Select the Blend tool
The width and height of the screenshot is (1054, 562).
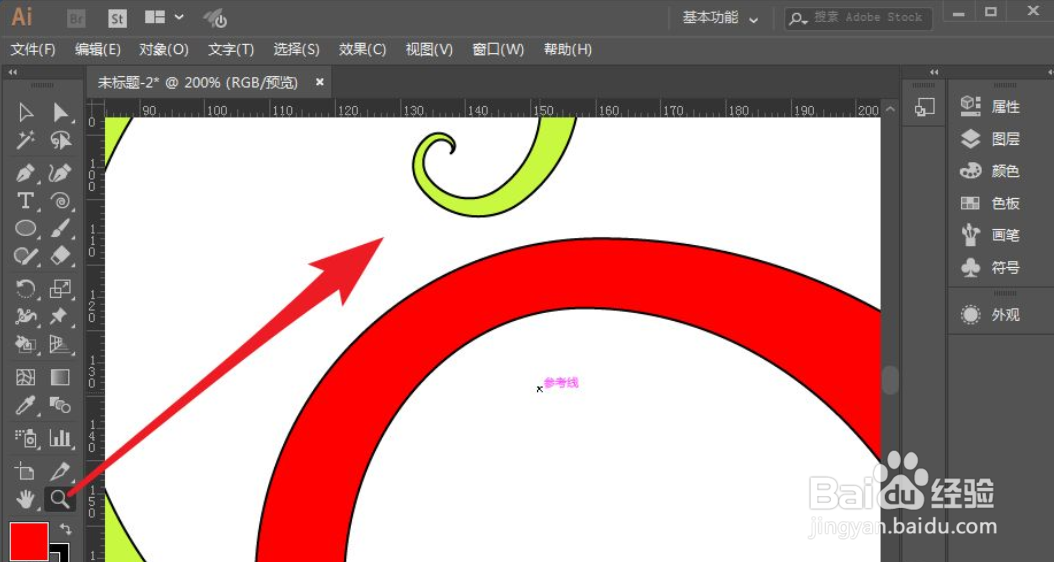coord(60,405)
